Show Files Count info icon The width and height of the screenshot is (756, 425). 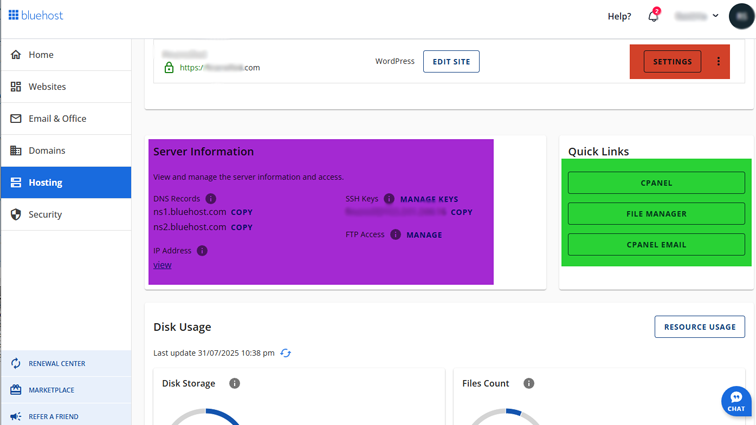[x=529, y=383]
